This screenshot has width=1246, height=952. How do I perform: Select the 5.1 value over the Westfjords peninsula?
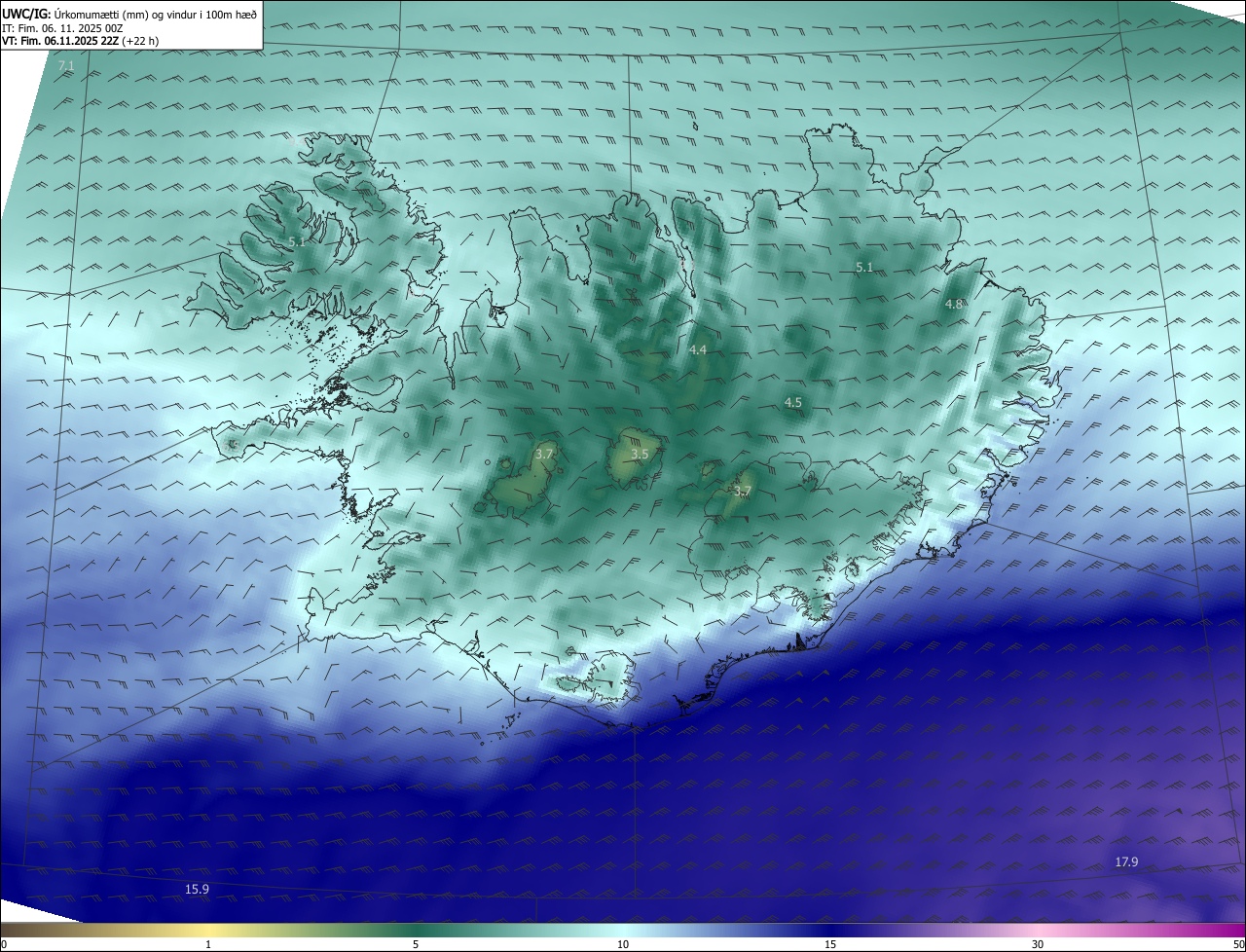point(297,241)
